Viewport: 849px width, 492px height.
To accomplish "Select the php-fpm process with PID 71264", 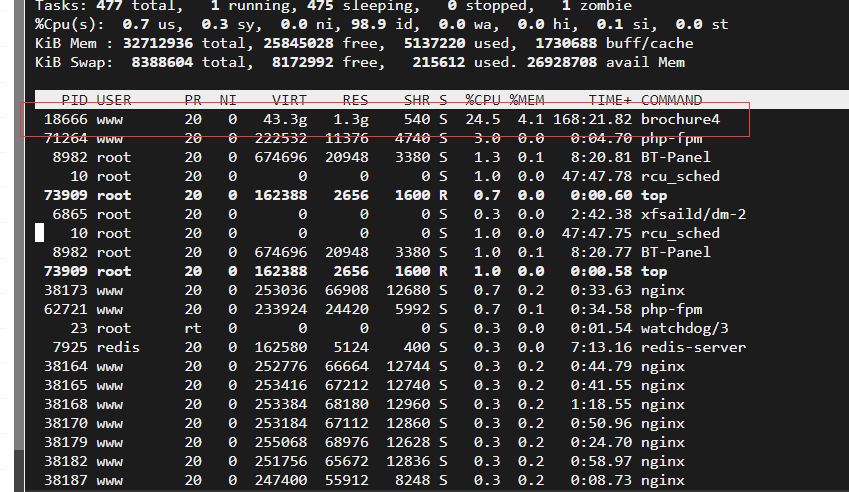I will coord(66,138).
